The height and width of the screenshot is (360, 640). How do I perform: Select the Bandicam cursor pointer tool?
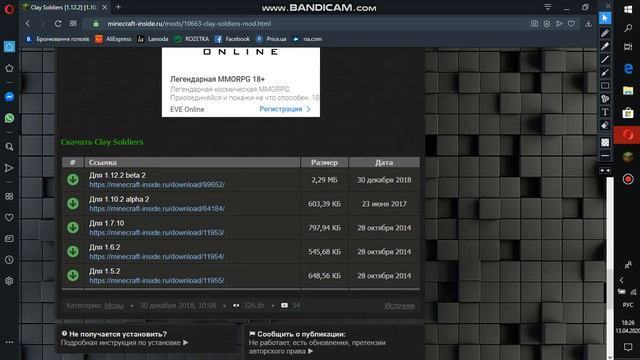605,18
